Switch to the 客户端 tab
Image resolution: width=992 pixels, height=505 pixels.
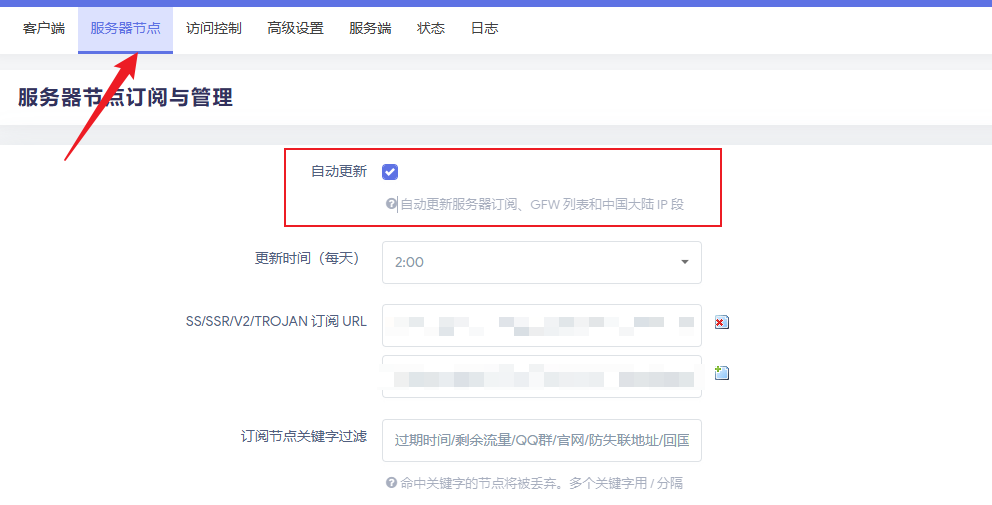click(44, 29)
